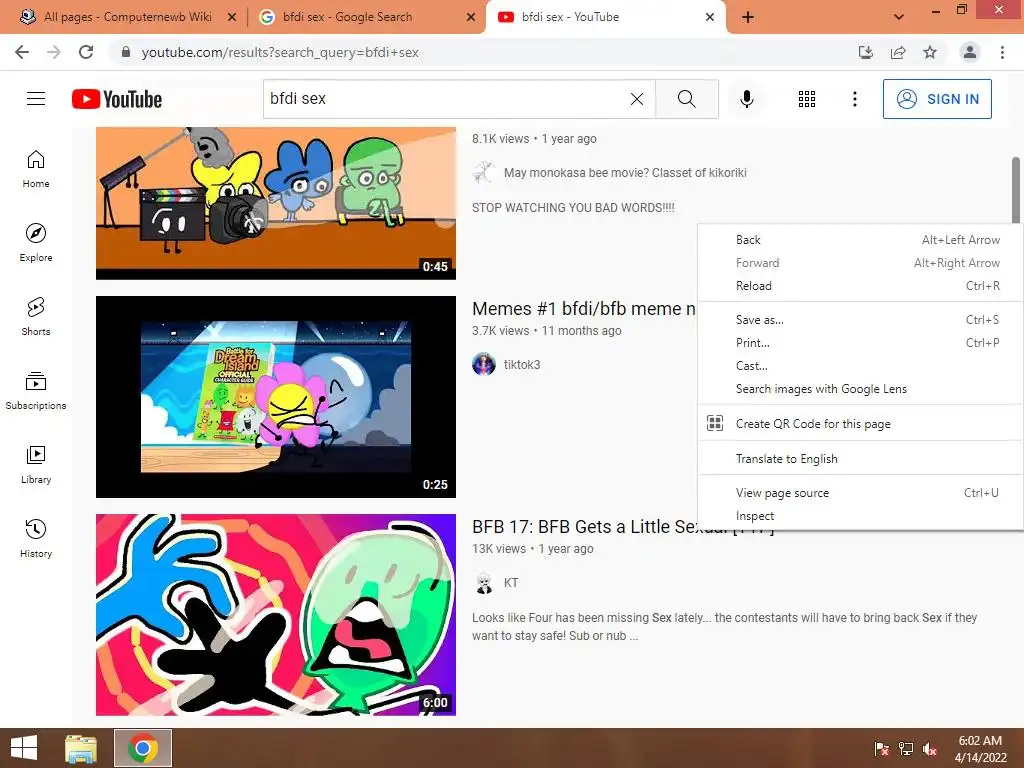This screenshot has width=1024, height=768.
Task: Open the tiktok3 channel avatar
Action: 484,364
